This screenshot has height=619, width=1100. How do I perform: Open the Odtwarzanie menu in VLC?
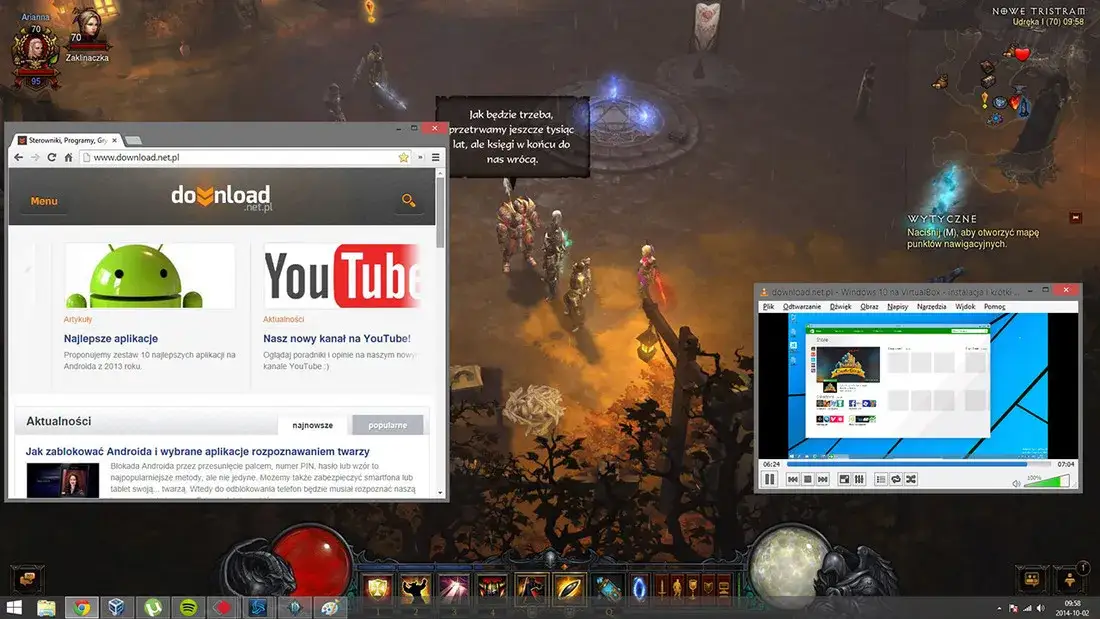pyautogui.click(x=802, y=306)
